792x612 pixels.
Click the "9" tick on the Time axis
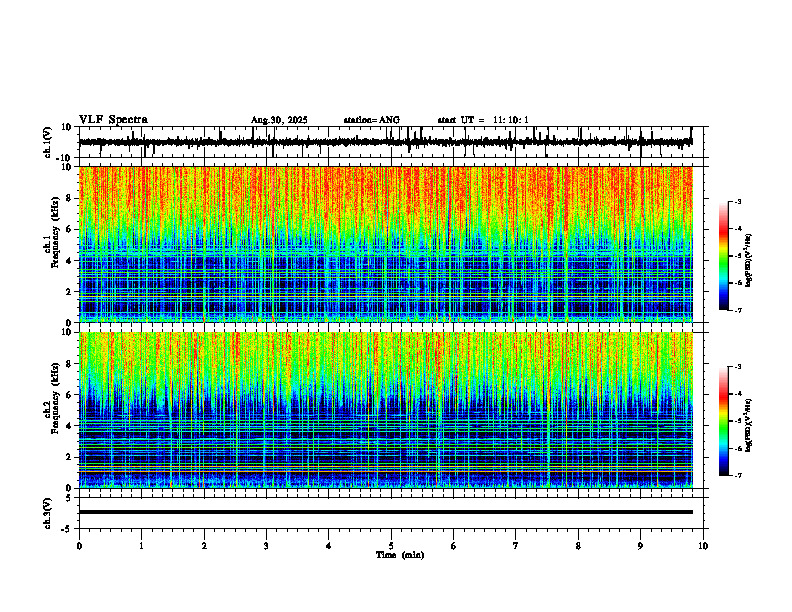click(x=640, y=546)
